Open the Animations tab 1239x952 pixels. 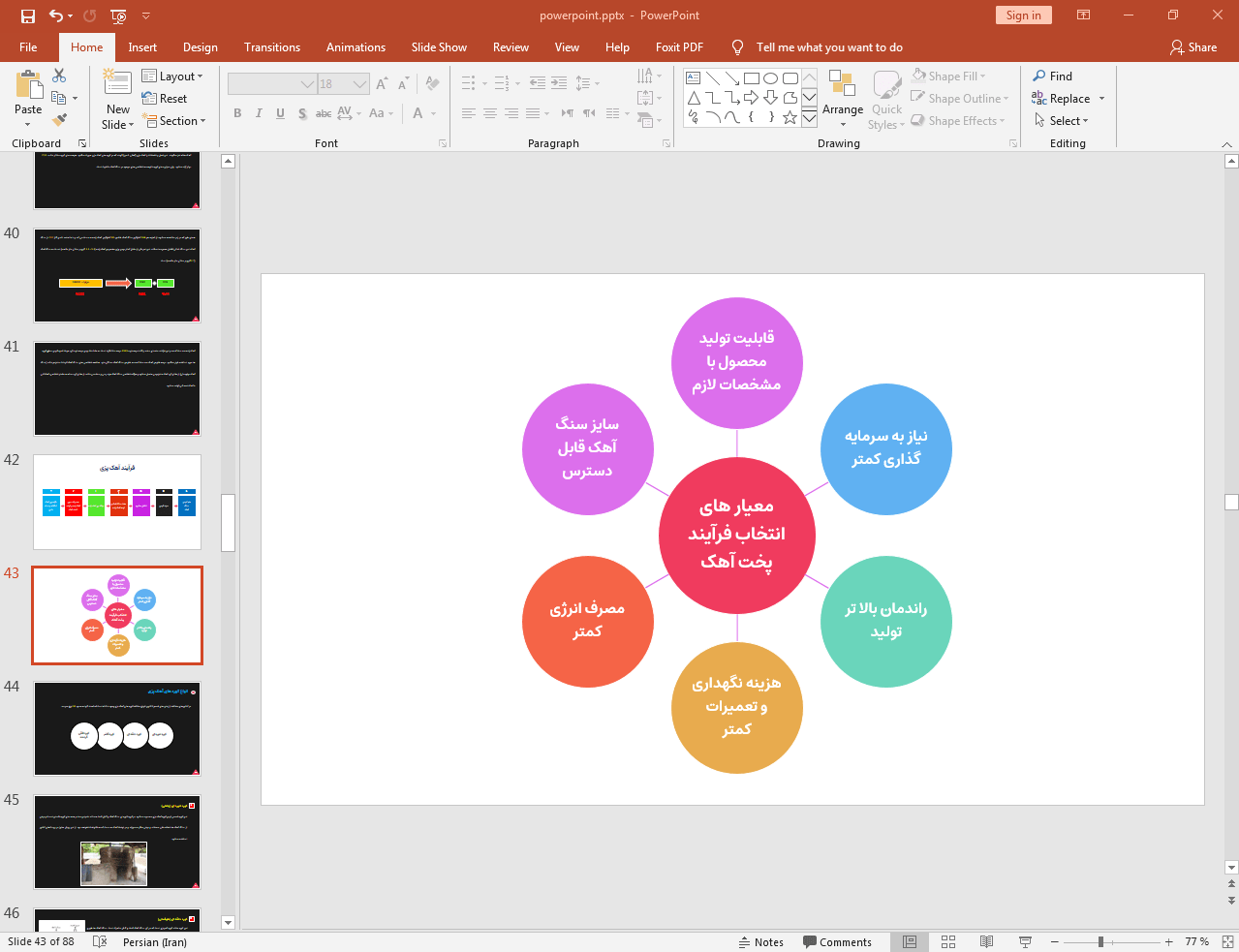tap(356, 47)
